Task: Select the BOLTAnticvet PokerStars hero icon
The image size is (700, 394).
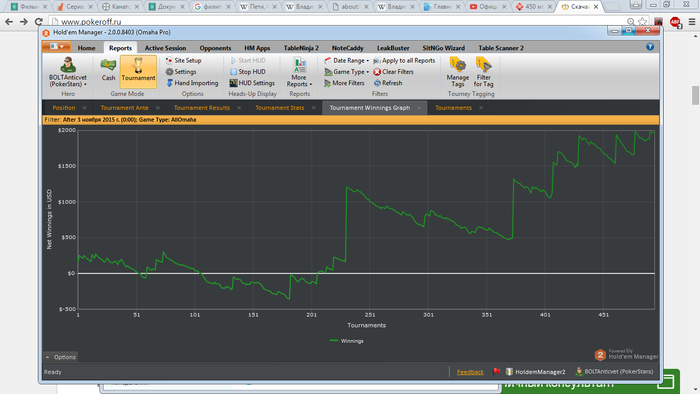Action: (x=68, y=72)
